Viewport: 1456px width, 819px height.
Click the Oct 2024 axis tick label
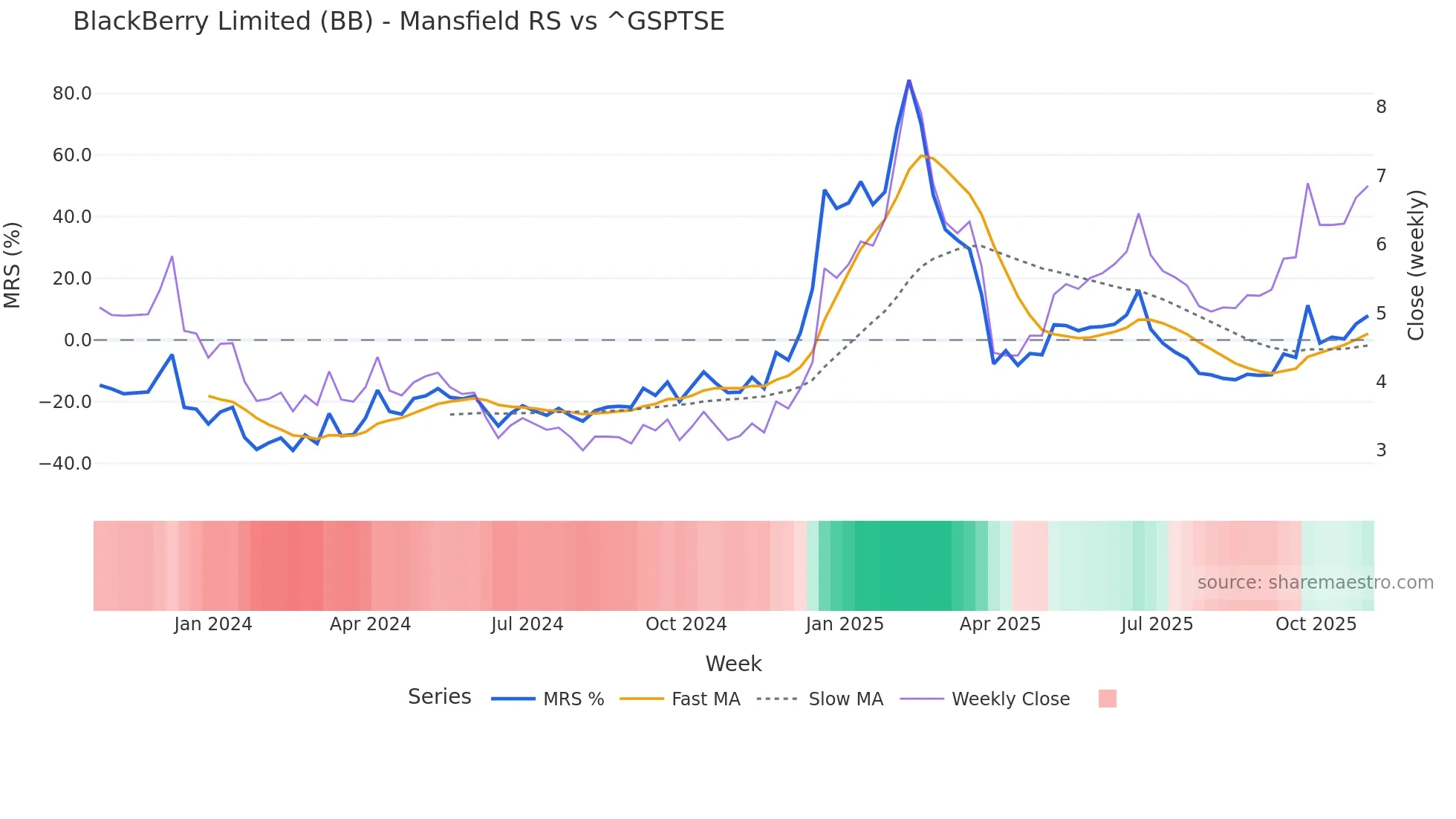pos(686,624)
